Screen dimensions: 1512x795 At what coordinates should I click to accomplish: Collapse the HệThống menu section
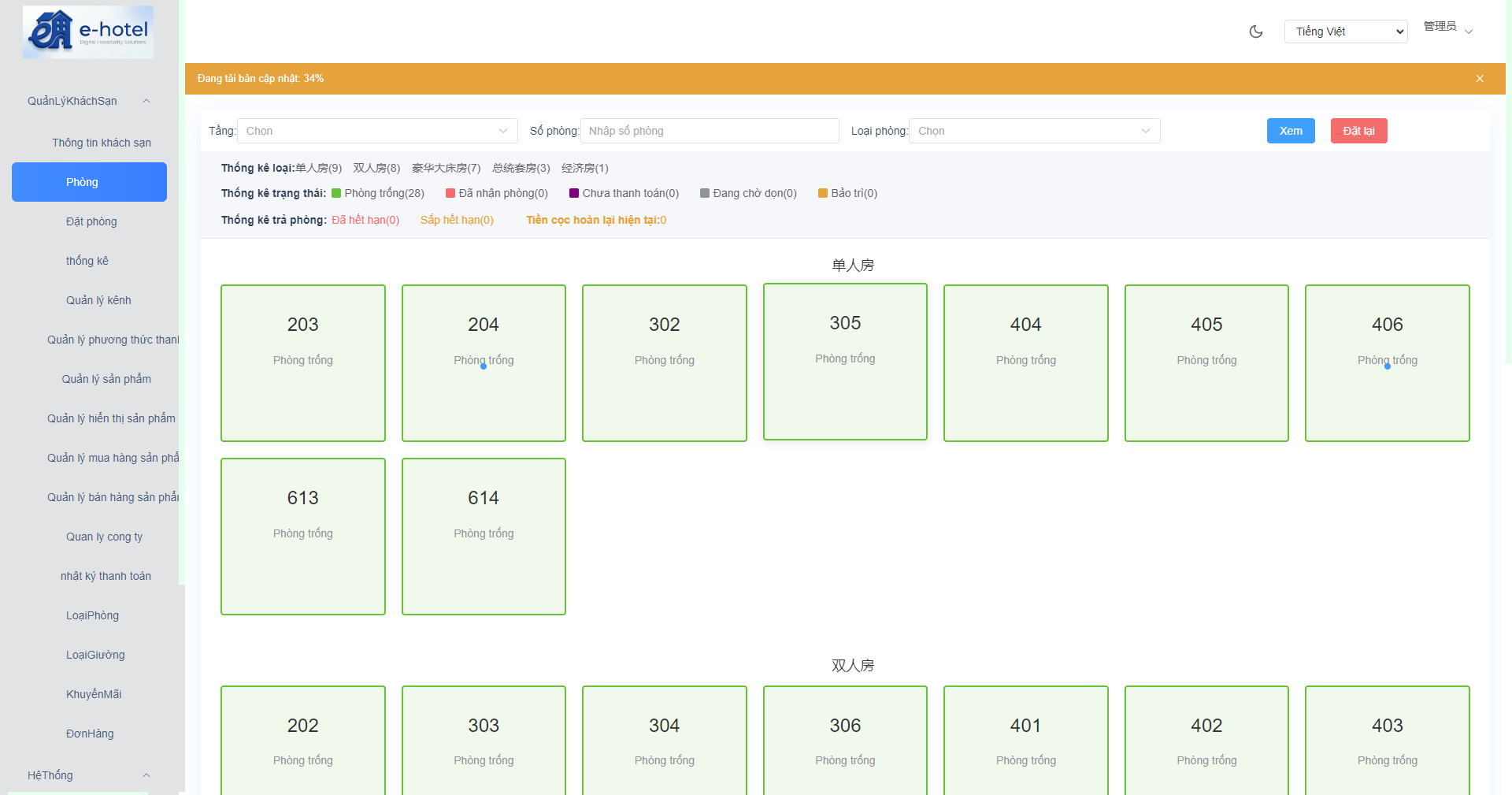pos(89,775)
